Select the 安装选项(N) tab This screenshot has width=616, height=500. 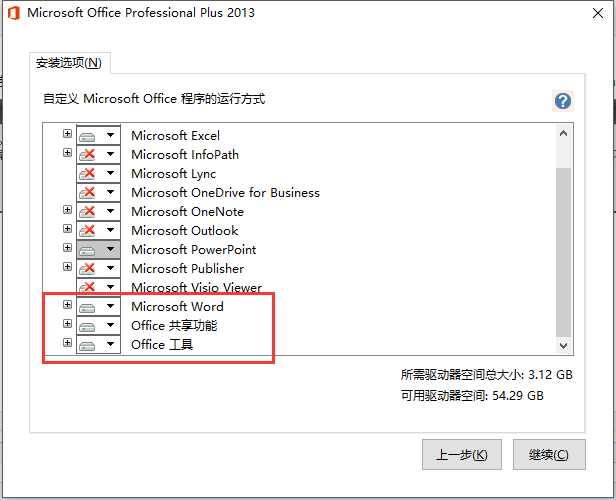click(69, 63)
